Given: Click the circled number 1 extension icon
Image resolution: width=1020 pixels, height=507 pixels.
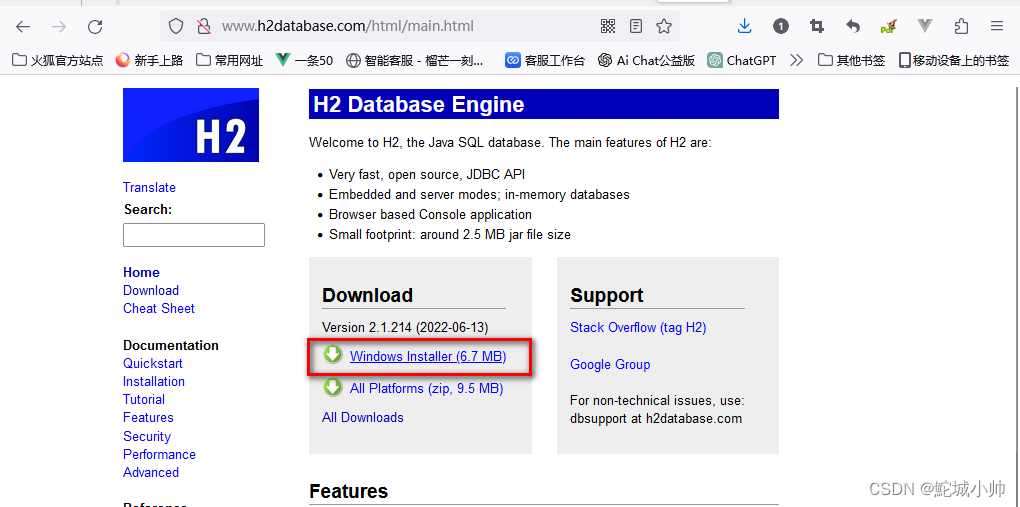Looking at the screenshot, I should (x=781, y=26).
